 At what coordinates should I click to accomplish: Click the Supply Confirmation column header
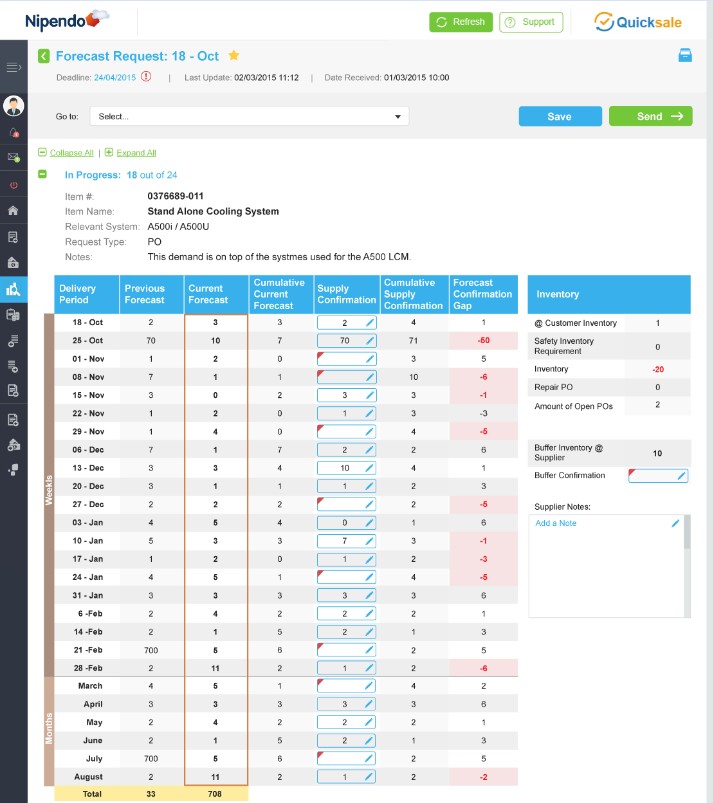tap(347, 294)
